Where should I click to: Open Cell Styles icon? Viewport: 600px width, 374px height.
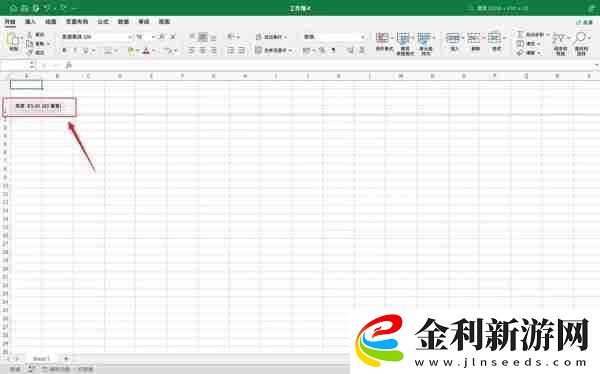coord(424,38)
